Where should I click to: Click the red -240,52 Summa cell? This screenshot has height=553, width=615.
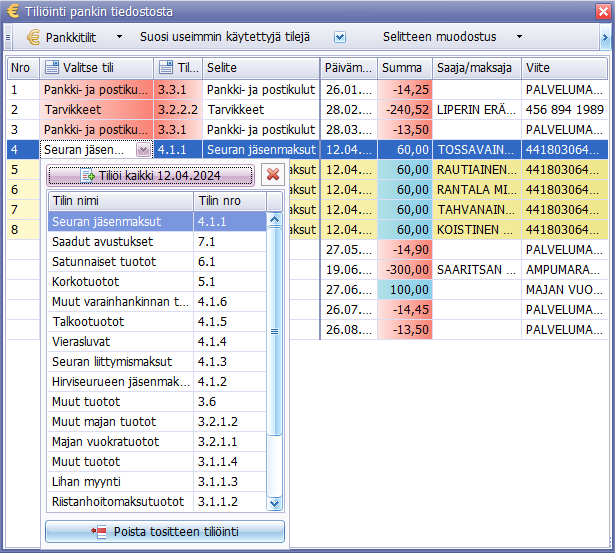(403, 109)
